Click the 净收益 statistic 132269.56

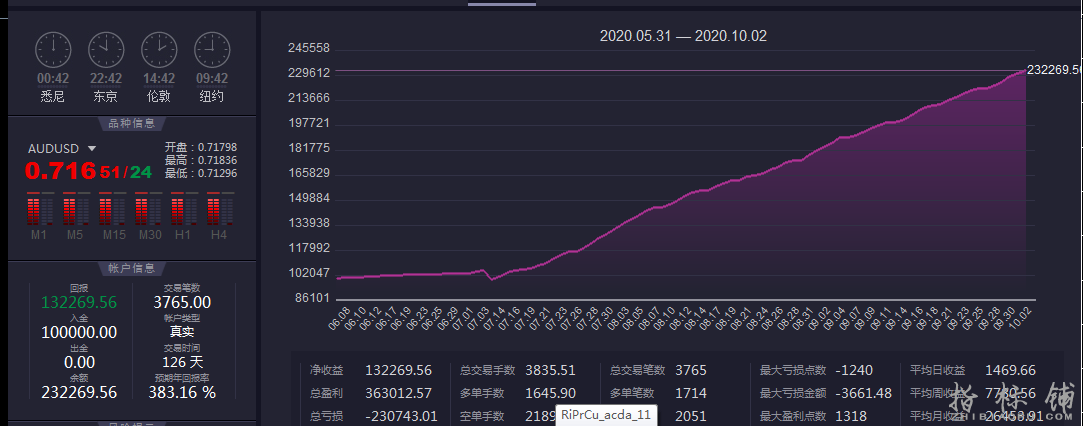pyautogui.click(x=399, y=371)
